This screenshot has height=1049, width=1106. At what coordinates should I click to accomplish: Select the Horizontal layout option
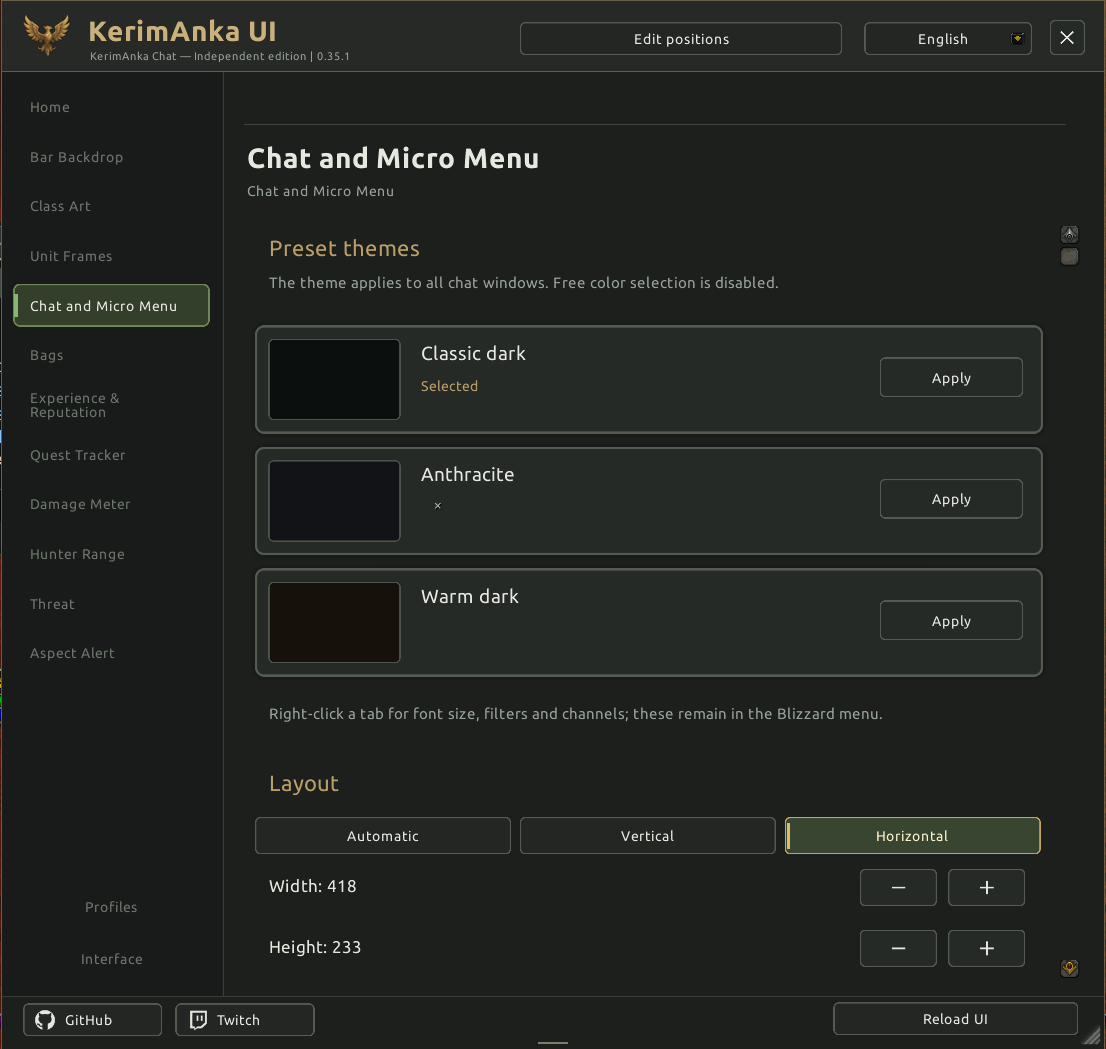tap(912, 836)
